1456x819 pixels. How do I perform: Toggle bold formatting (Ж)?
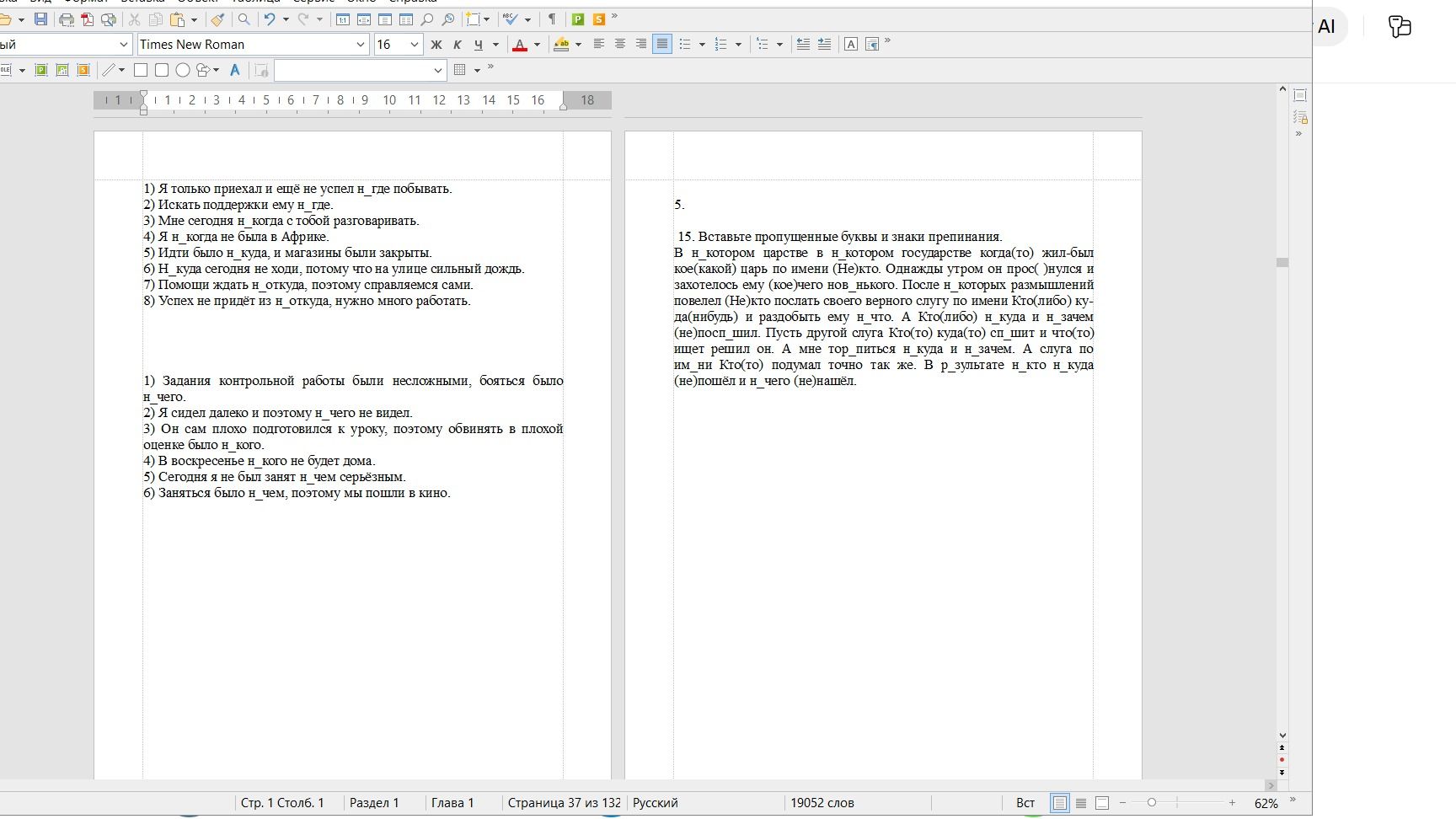436,45
